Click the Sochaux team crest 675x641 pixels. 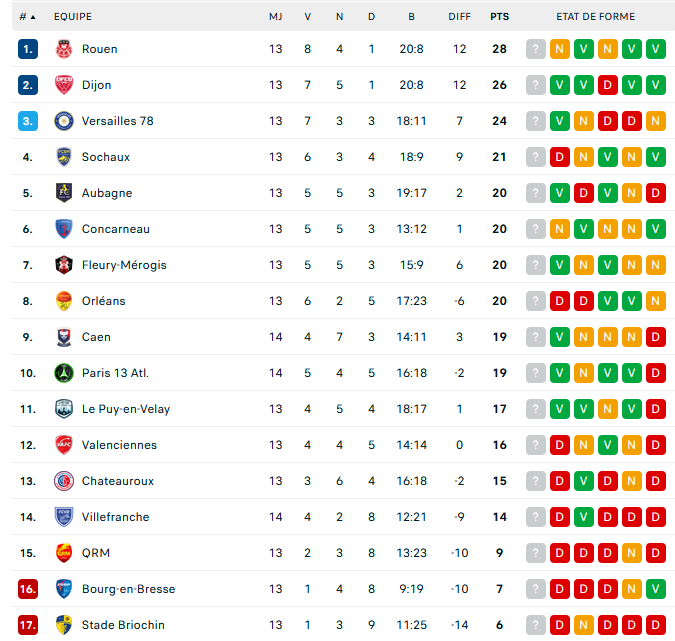point(64,157)
